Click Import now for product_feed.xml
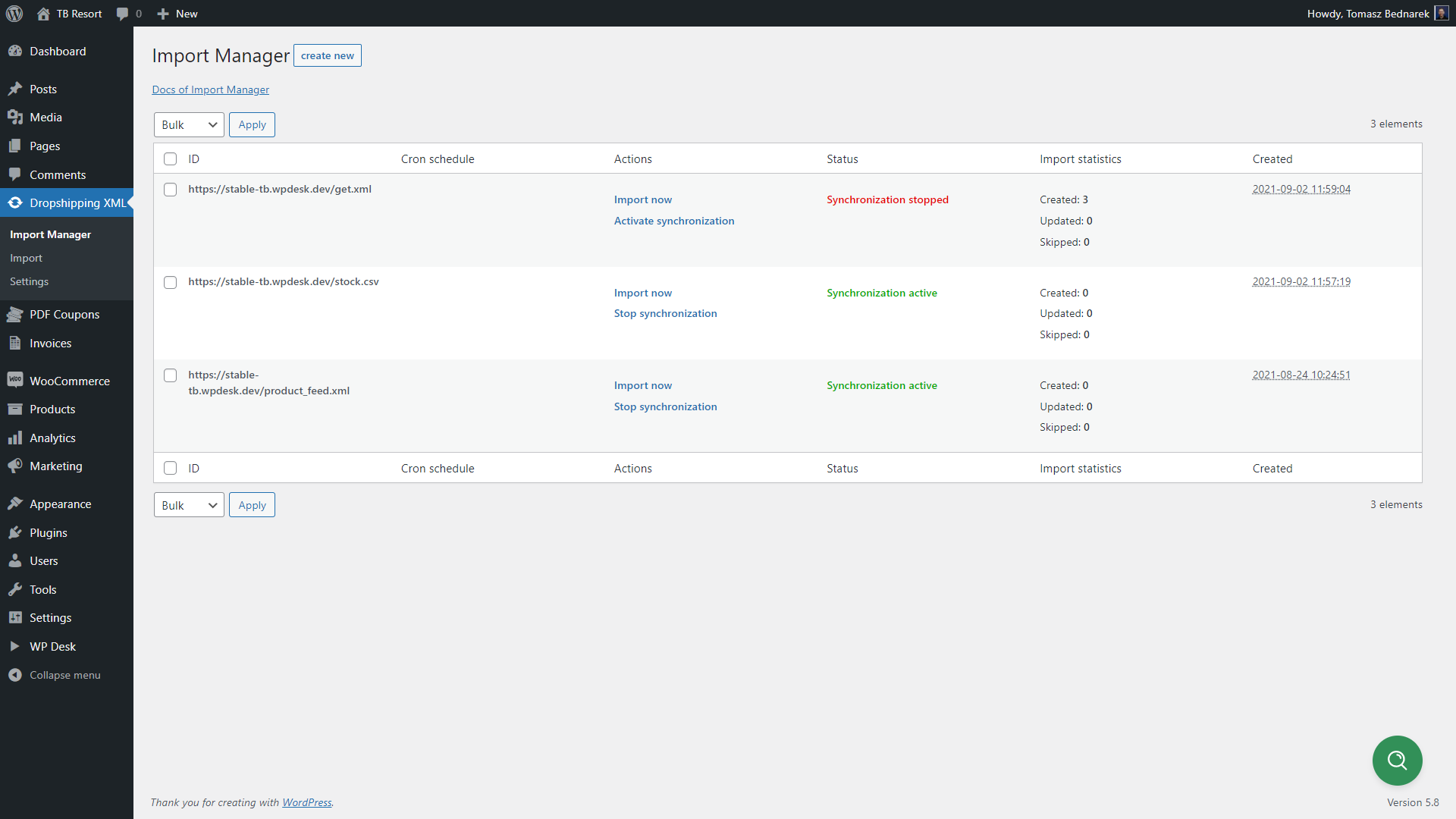This screenshot has width=1456, height=819. 643,385
